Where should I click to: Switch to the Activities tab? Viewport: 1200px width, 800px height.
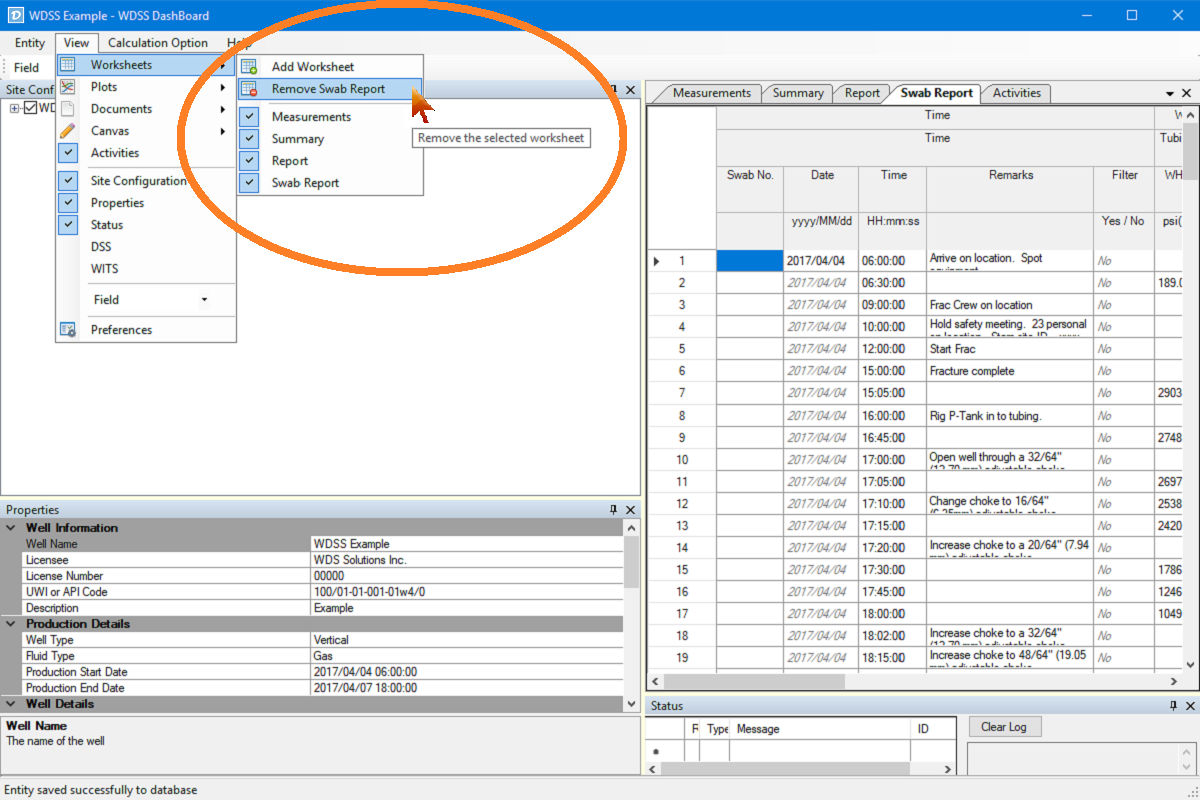point(1017,93)
